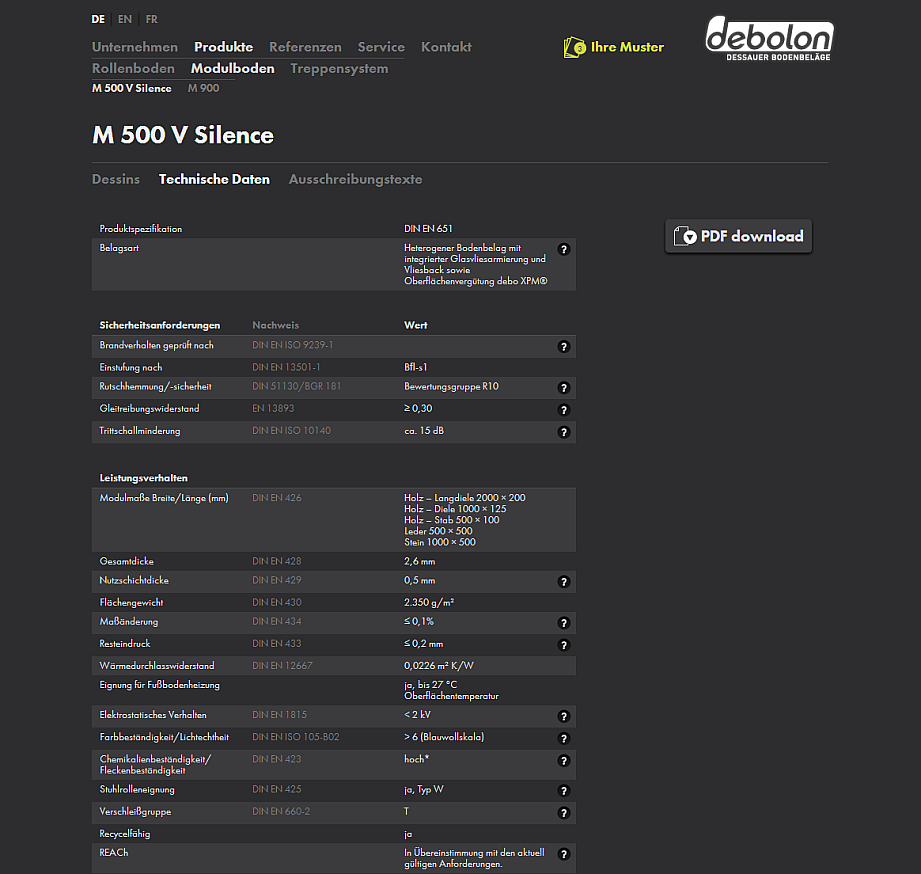Screen dimensions: 921x874
Task: Select Rollenboden submenu item
Action: tap(133, 69)
